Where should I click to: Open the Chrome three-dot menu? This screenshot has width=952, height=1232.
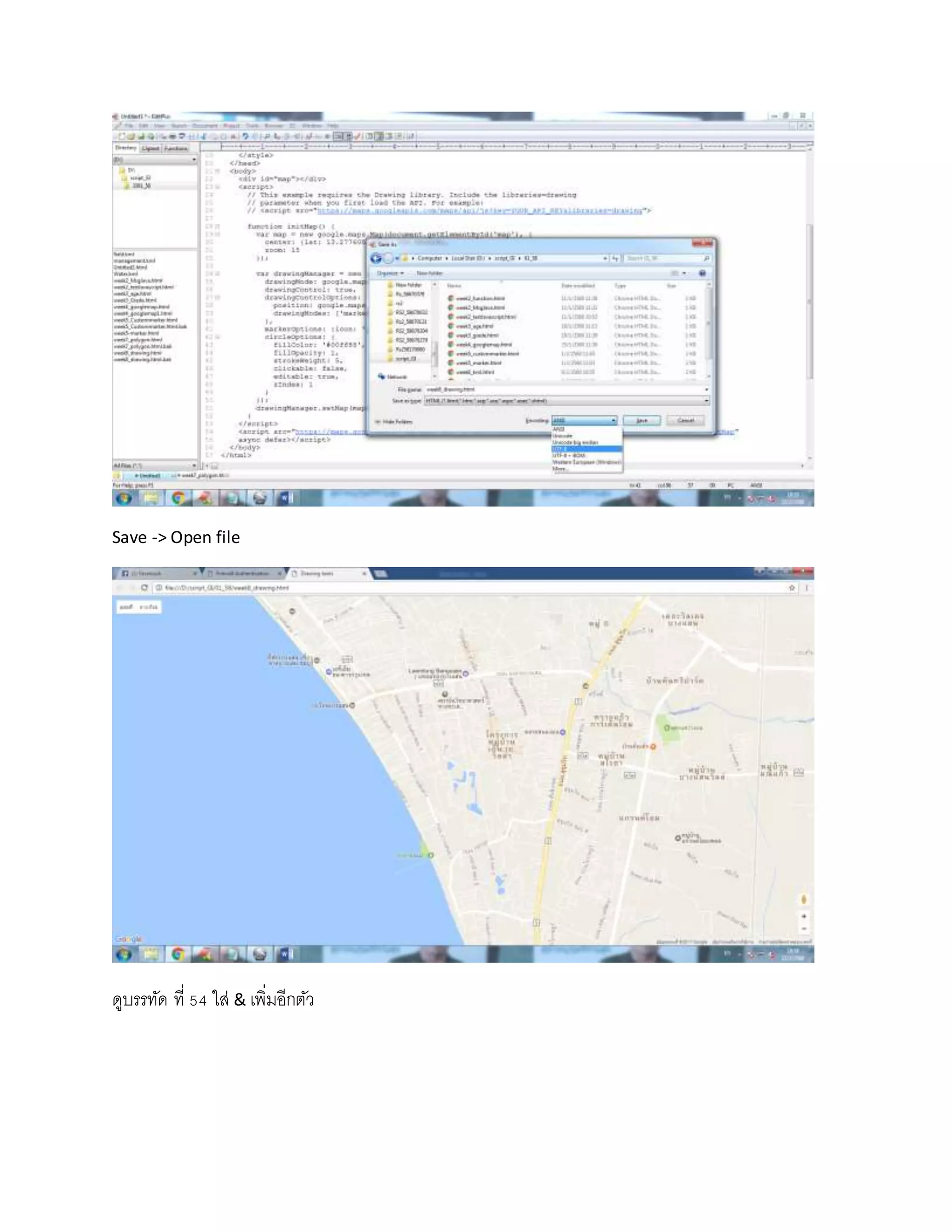tap(807, 588)
